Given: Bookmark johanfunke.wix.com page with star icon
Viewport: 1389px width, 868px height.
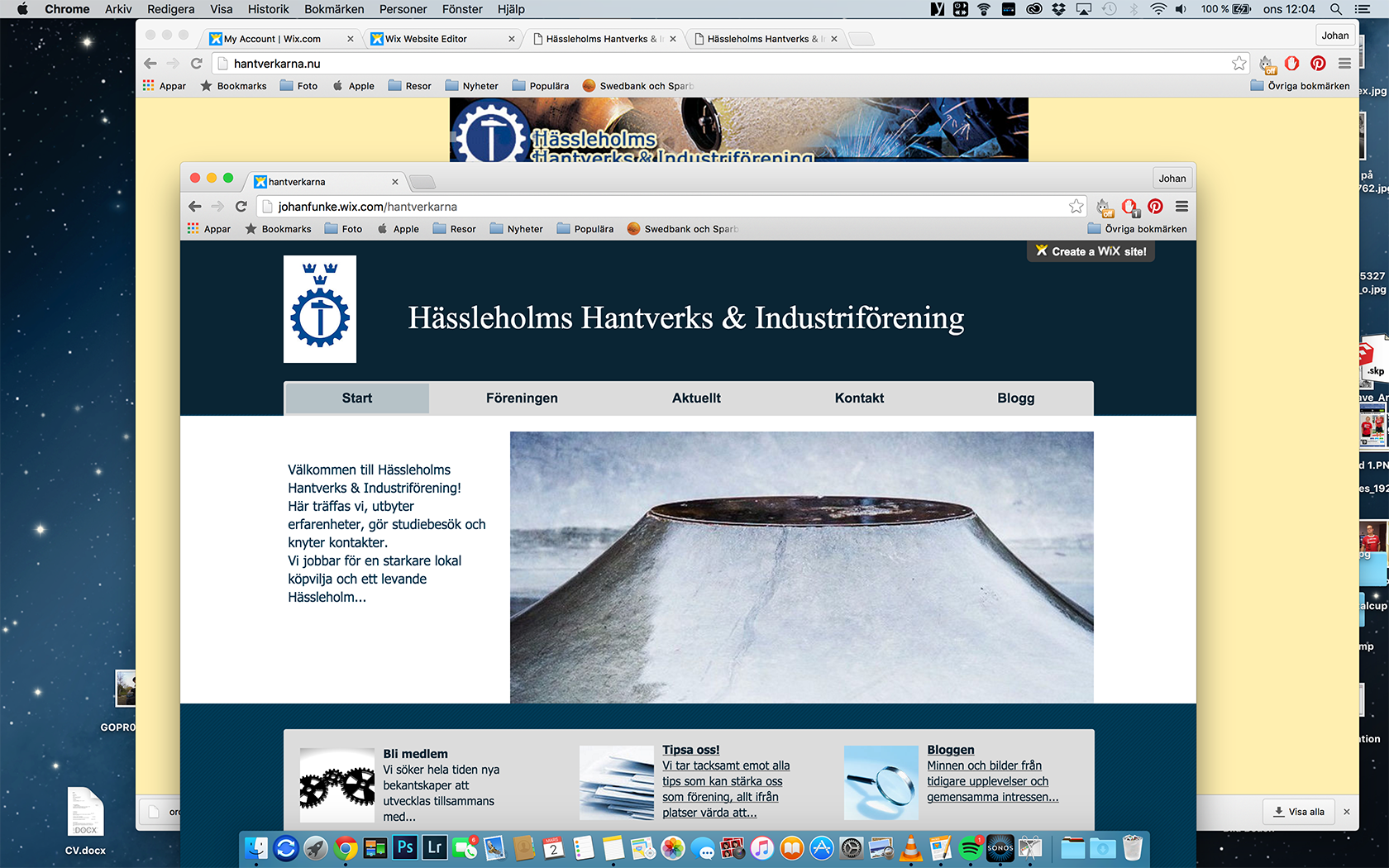Looking at the screenshot, I should 1076,207.
